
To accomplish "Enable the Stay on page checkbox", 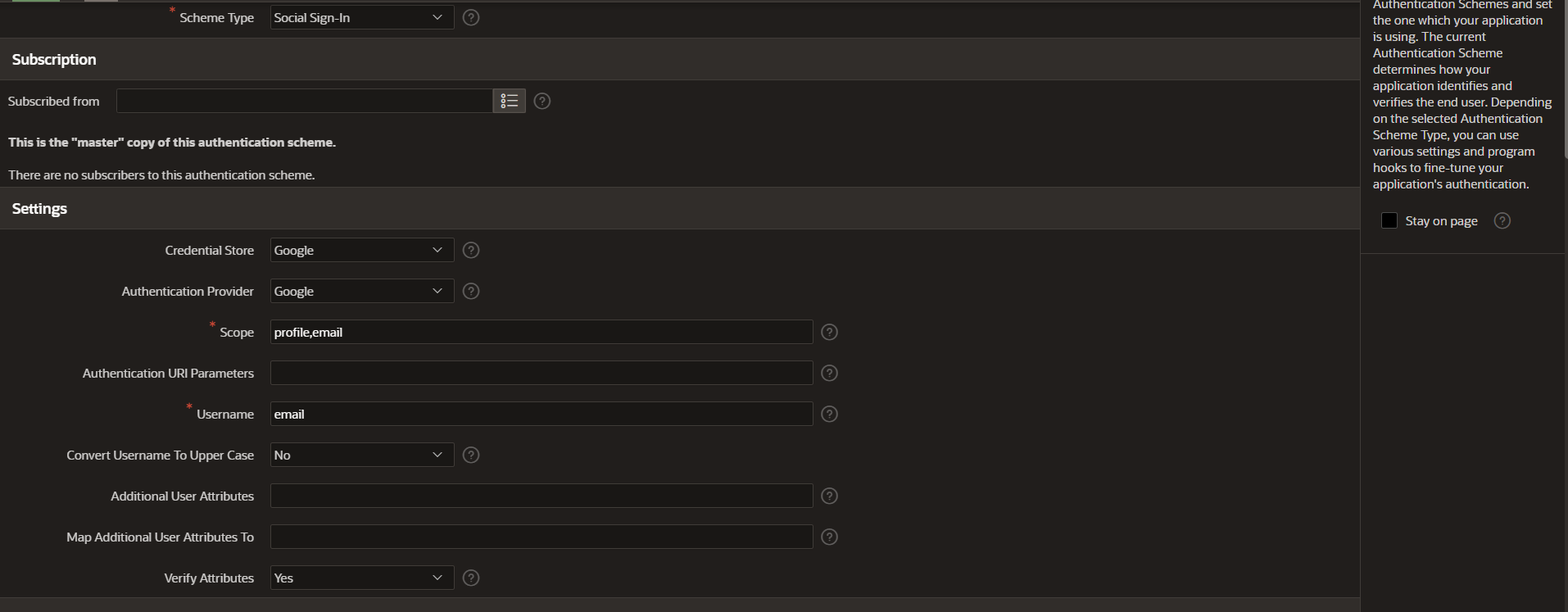I will (1389, 220).
